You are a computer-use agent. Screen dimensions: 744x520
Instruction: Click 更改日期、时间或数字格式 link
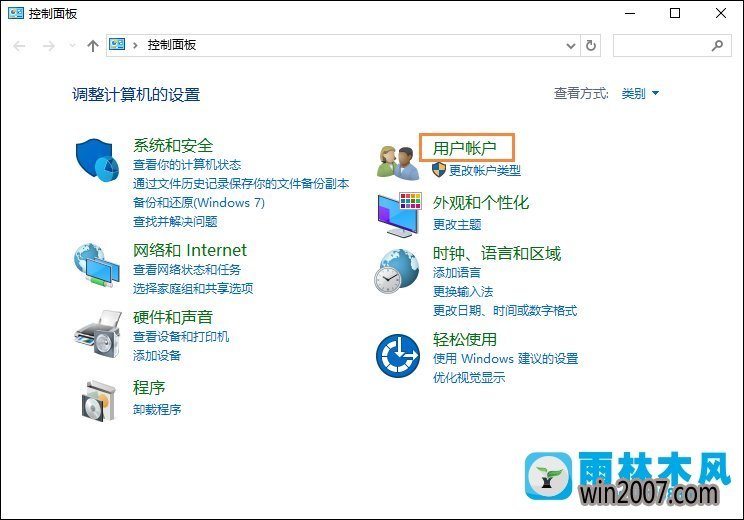coord(505,310)
